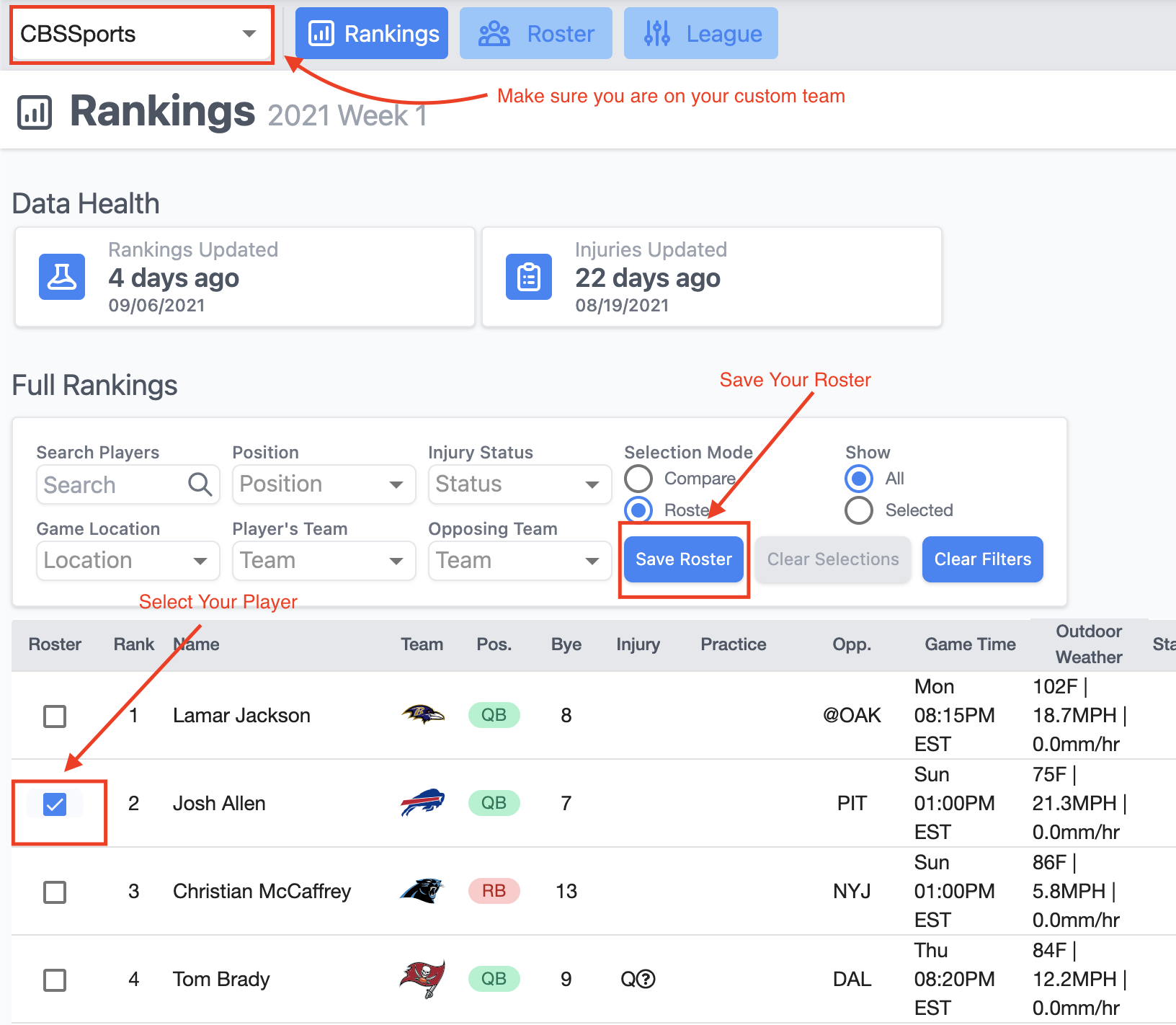Click the search magnifier icon

click(x=200, y=484)
